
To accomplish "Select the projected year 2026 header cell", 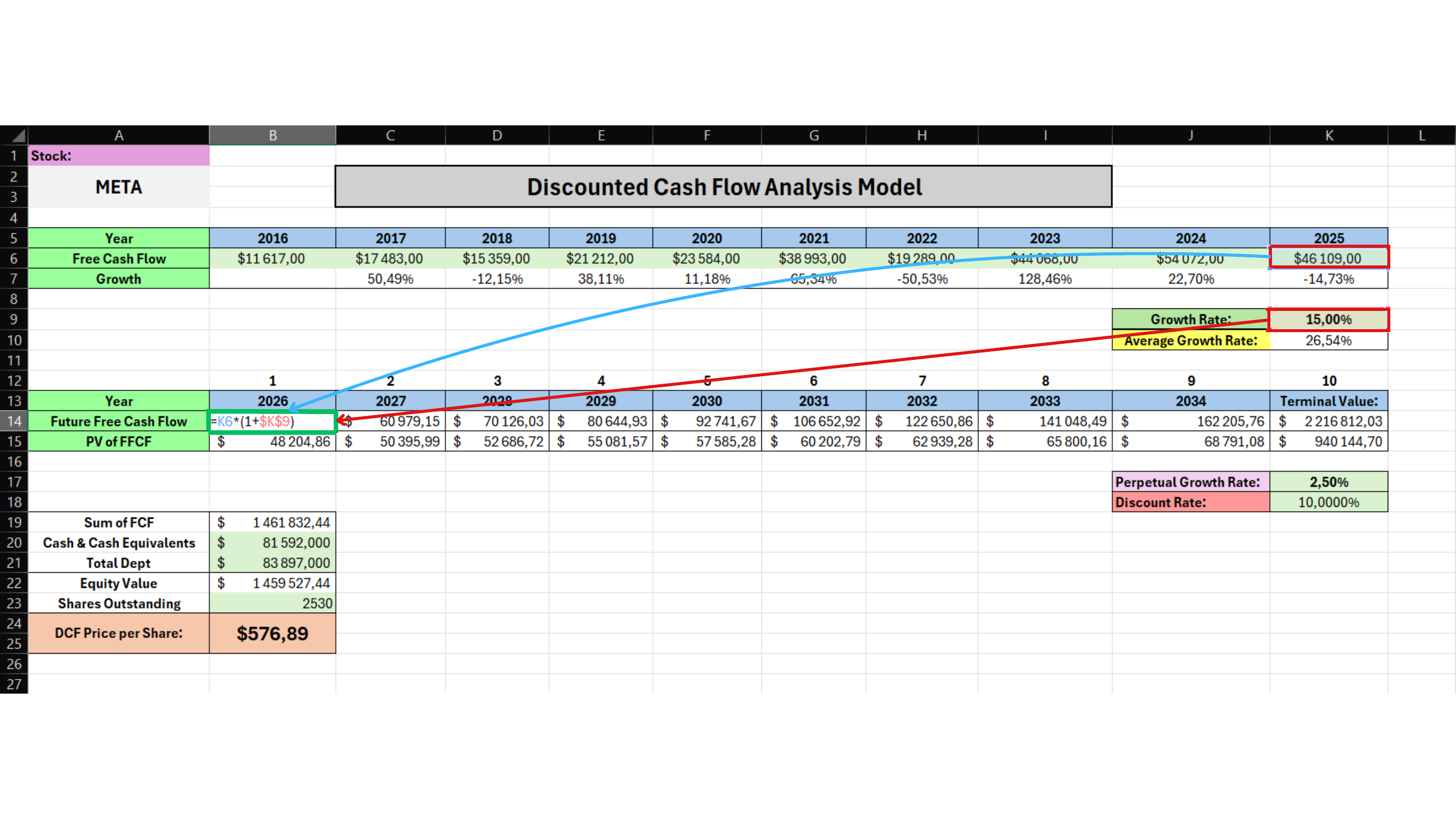I will coord(272,401).
